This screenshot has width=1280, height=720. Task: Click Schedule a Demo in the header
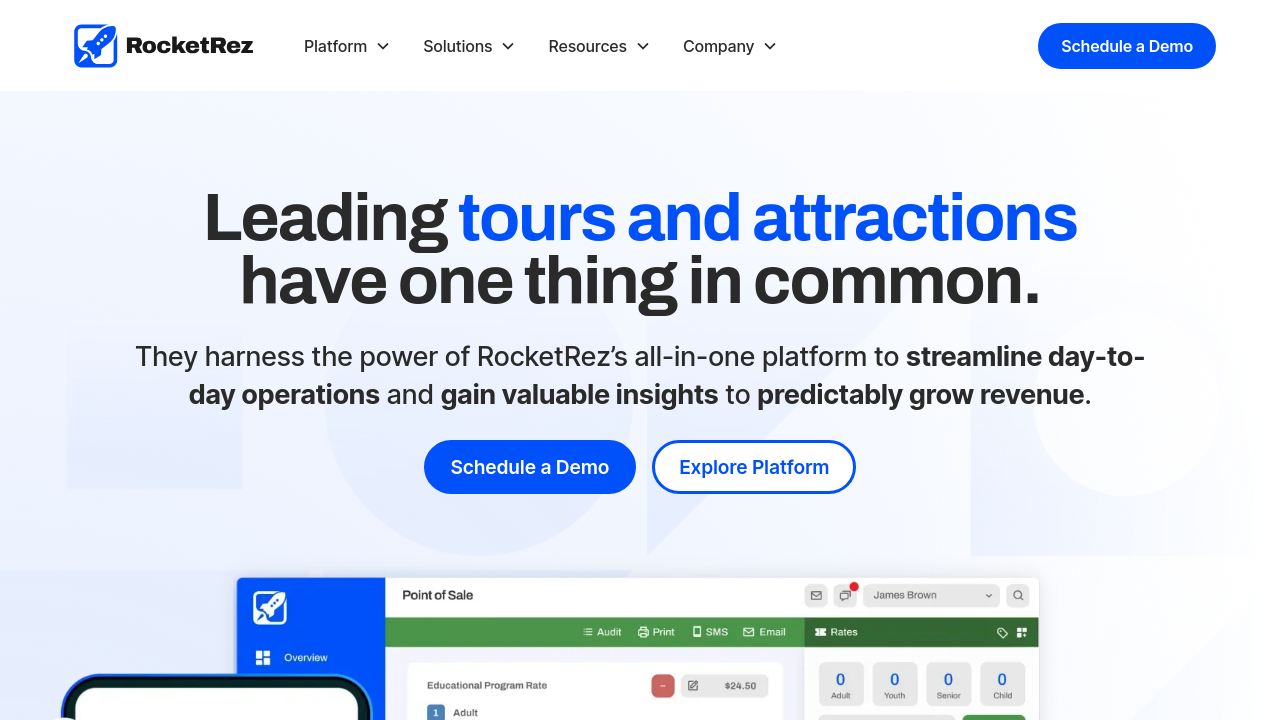click(x=1126, y=46)
